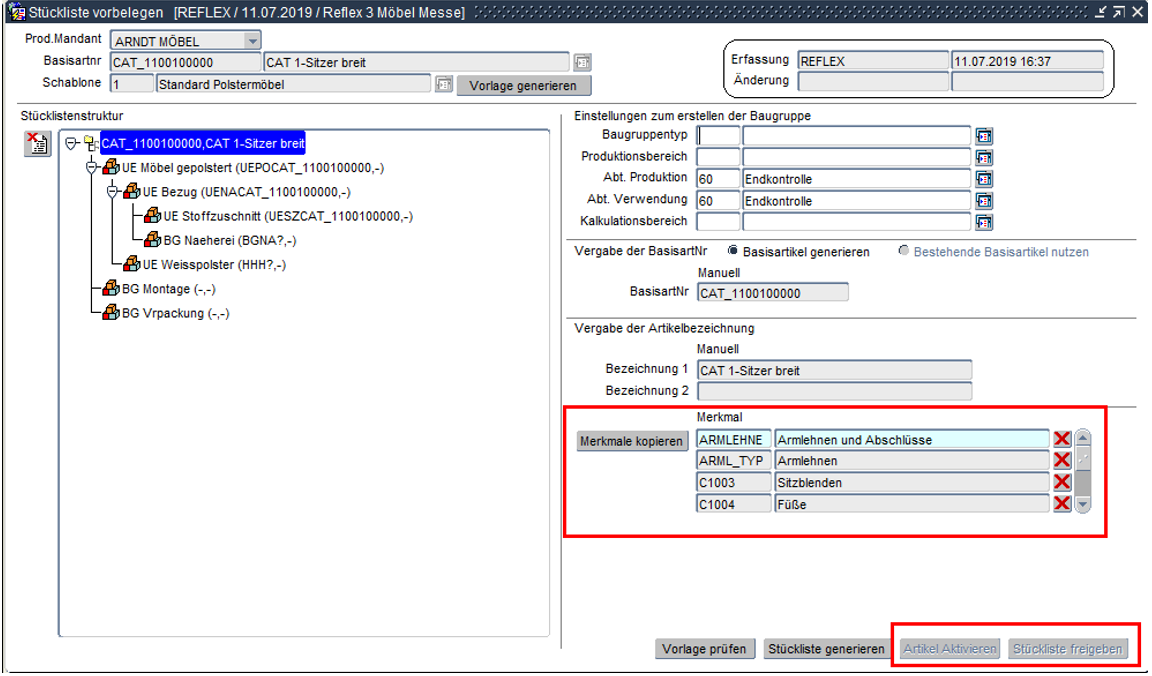Collapse the UE Möbel gepolstert node
The height and width of the screenshot is (676, 1152).
tap(93, 168)
